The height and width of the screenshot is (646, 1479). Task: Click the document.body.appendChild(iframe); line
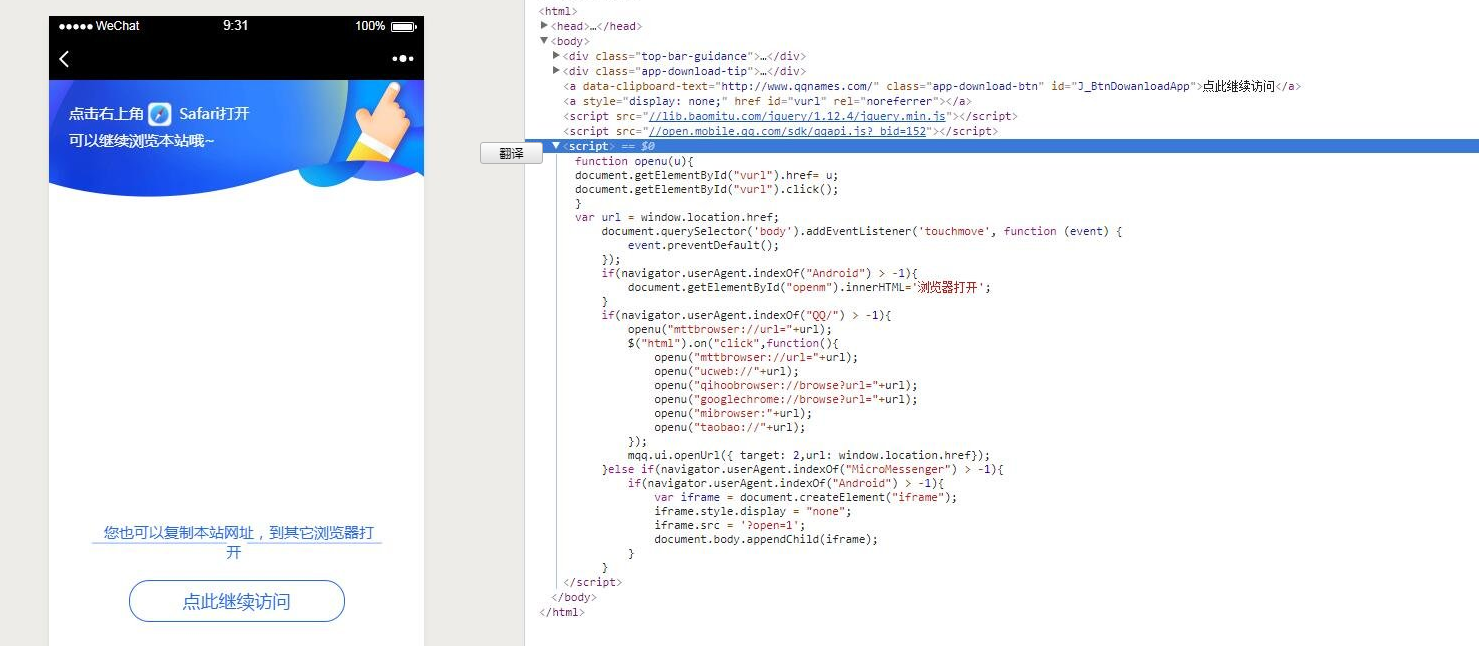(x=766, y=539)
